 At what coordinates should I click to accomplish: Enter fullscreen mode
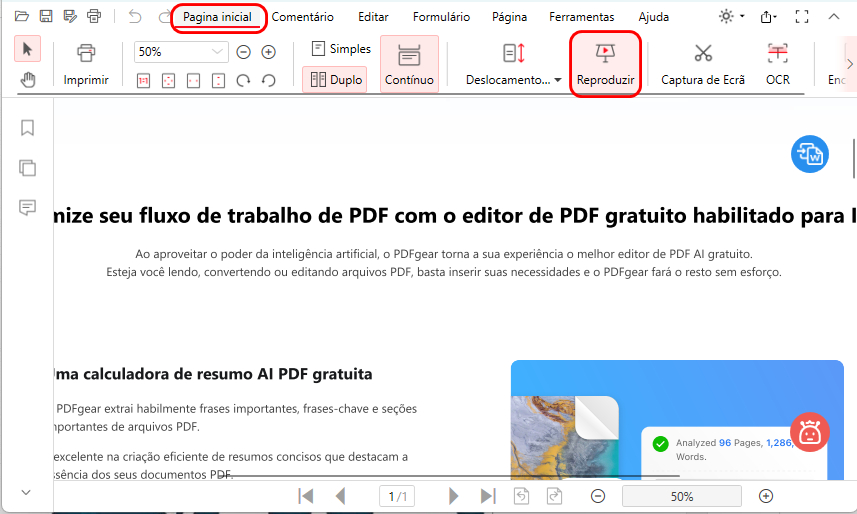coord(802,17)
